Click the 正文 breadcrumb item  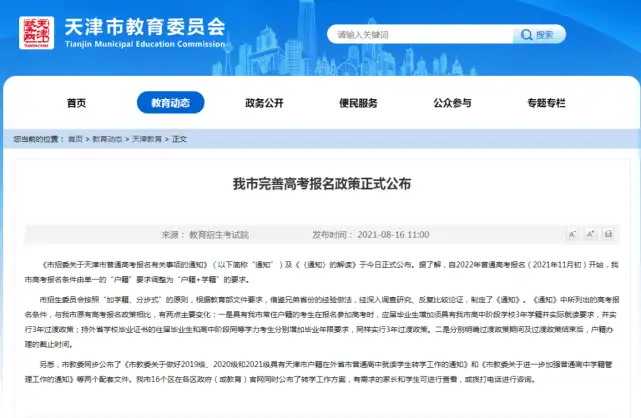coord(179,139)
